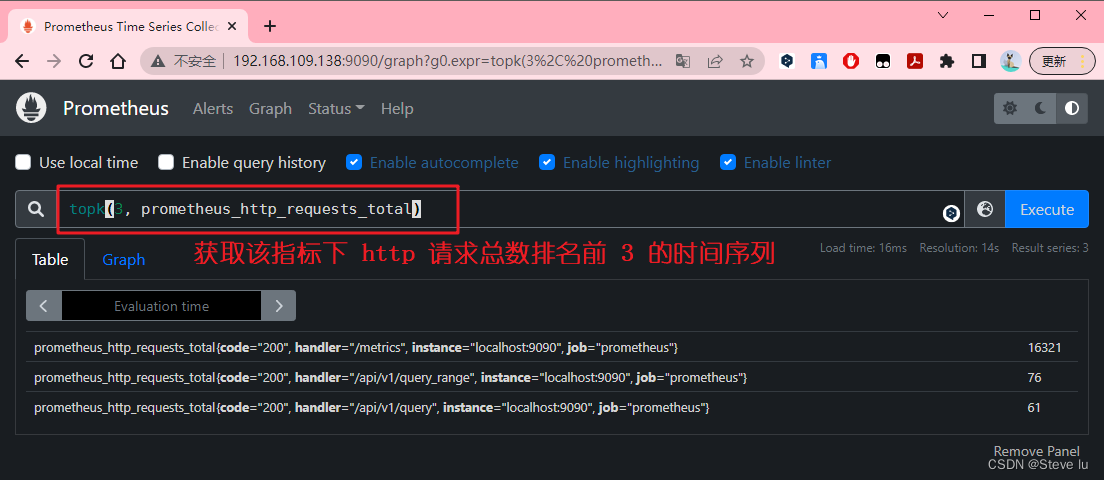
Task: Open the red shield adblock extension
Action: click(851, 61)
